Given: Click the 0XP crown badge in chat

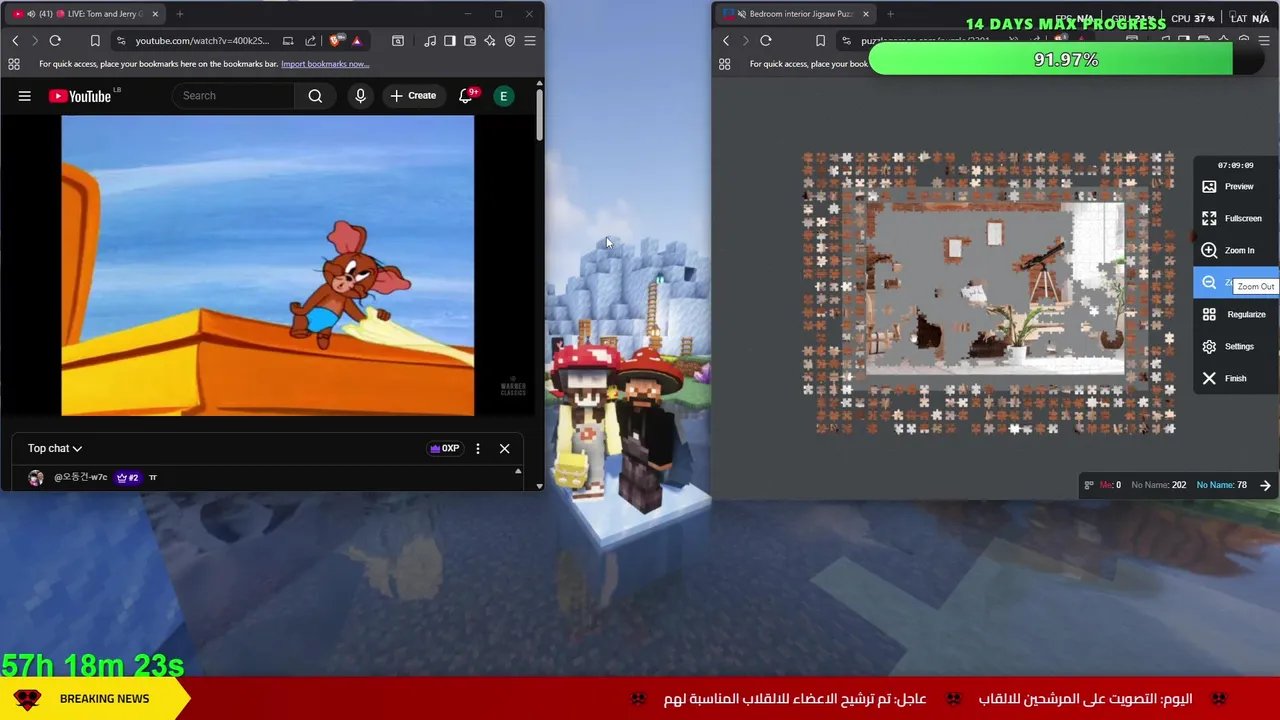Looking at the screenshot, I should [x=444, y=448].
